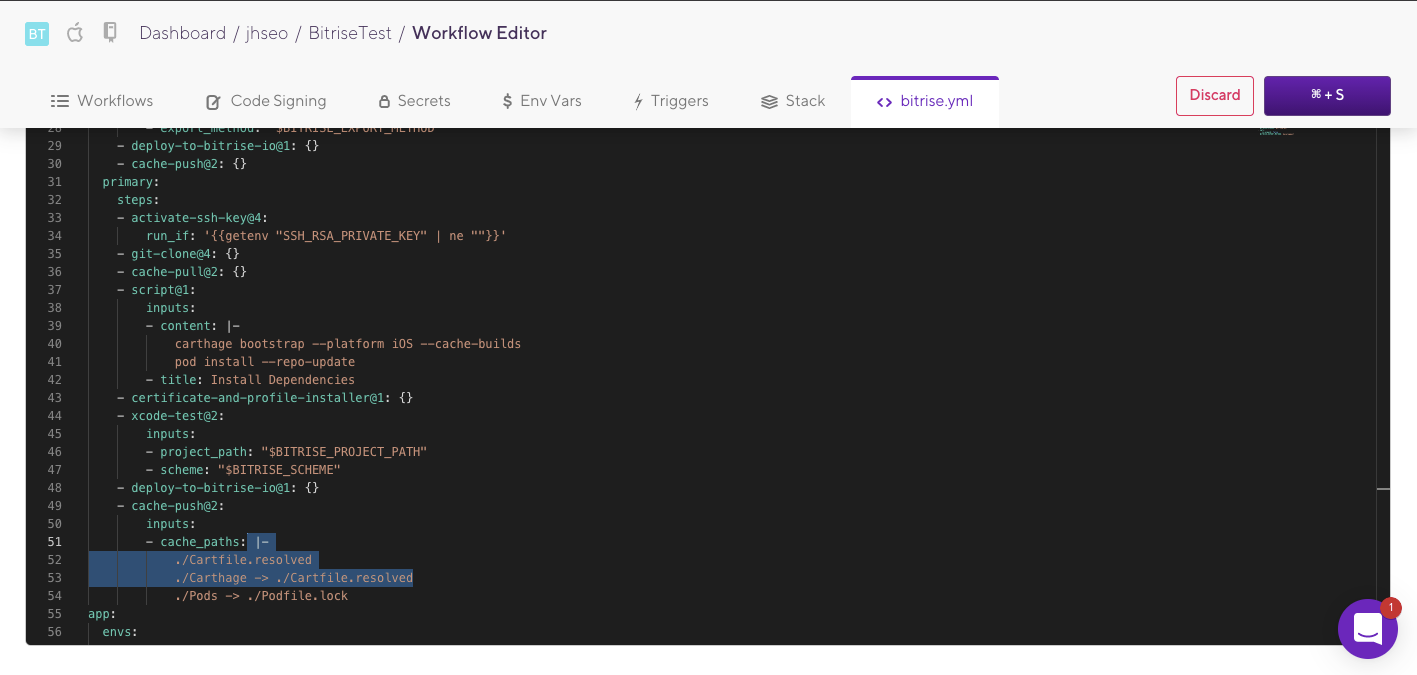The width and height of the screenshot is (1417, 675).
Task: Click line number 51 in the gutter
Action: (x=54, y=542)
